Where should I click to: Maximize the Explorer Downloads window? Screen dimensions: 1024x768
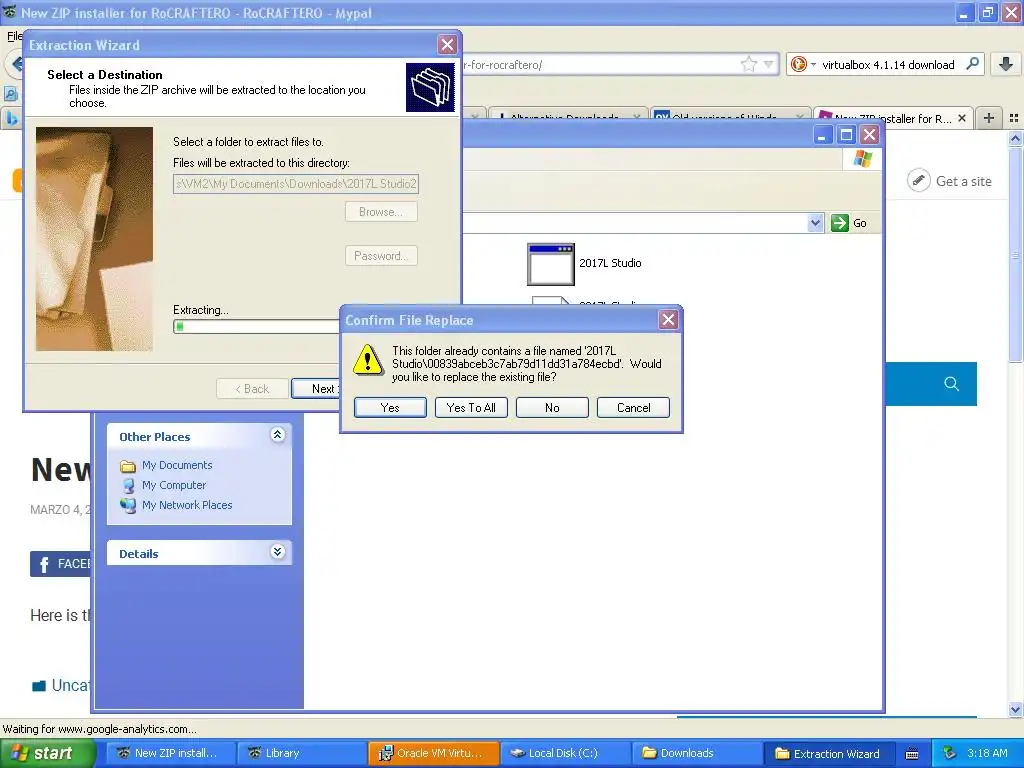point(846,135)
